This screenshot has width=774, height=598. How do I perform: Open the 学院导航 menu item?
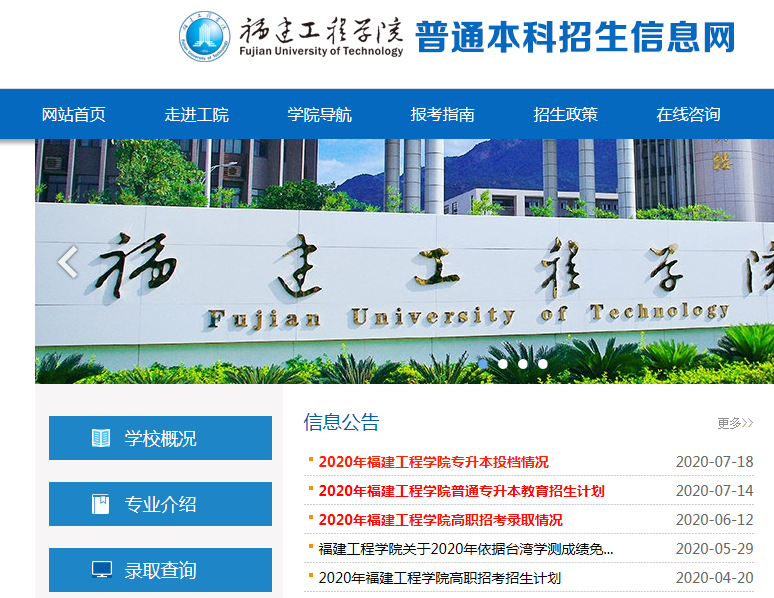pyautogui.click(x=319, y=115)
